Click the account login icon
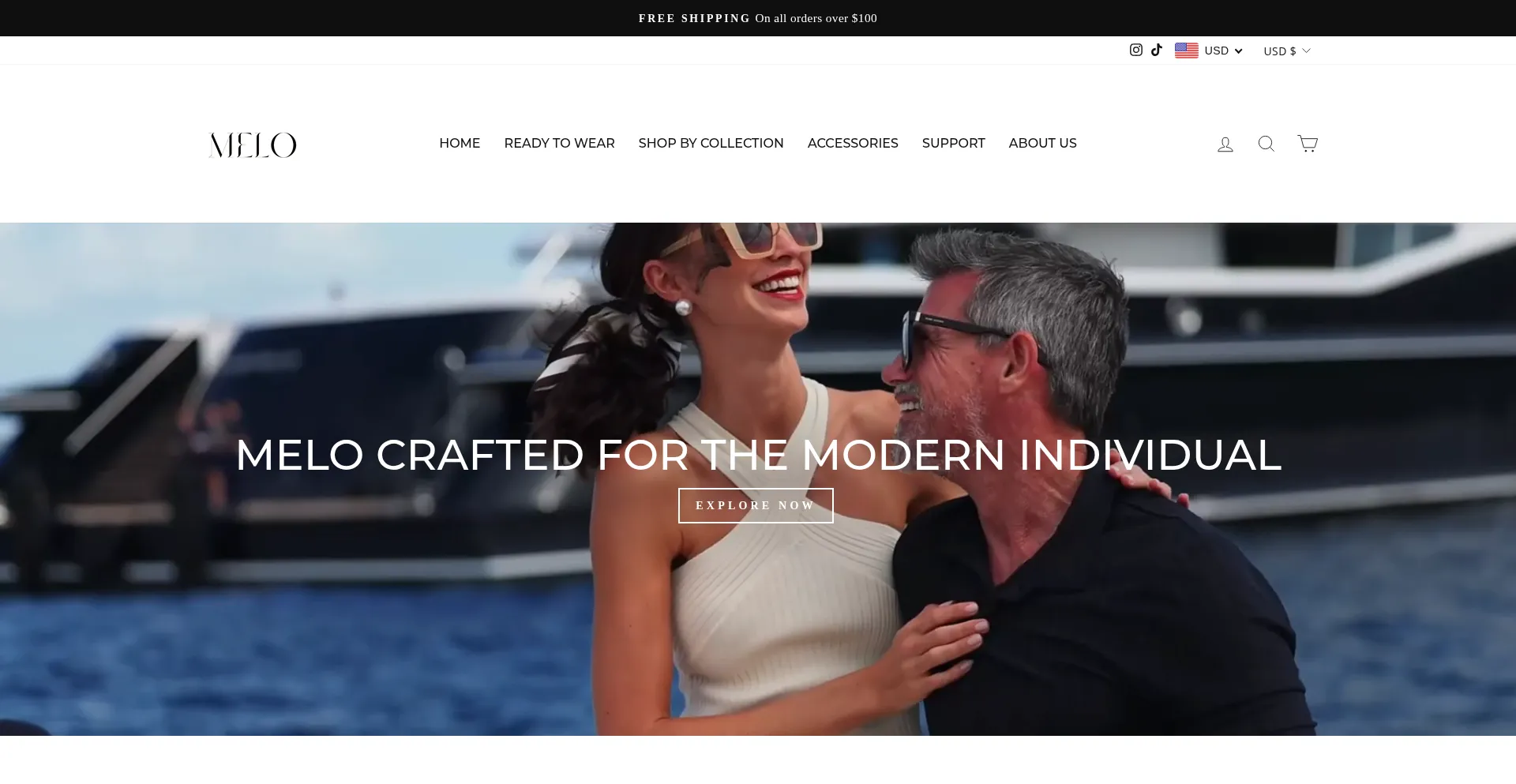Screen dimensions: 1516x784 (x=1225, y=144)
